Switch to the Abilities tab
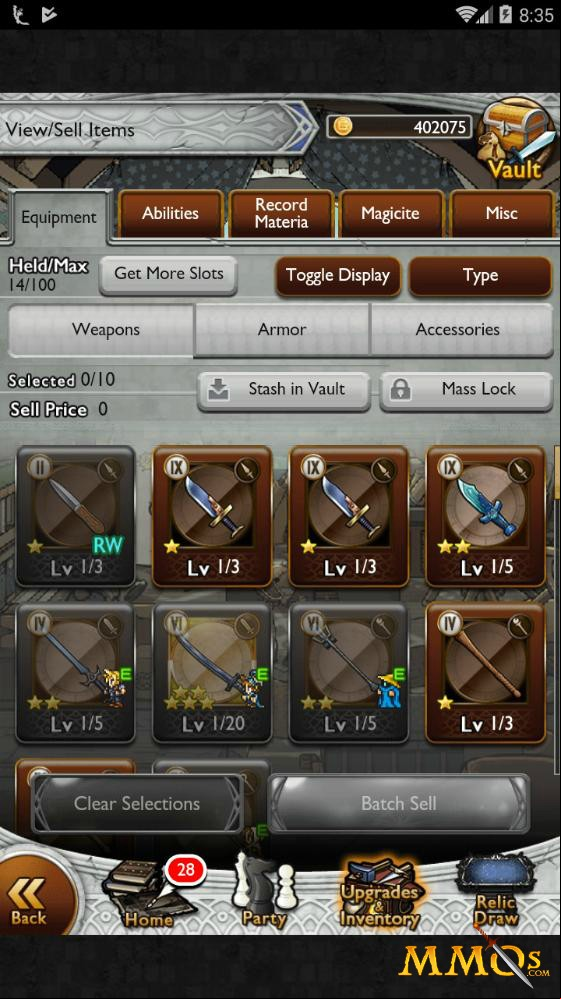Screen dimensions: 561x999 [170, 213]
